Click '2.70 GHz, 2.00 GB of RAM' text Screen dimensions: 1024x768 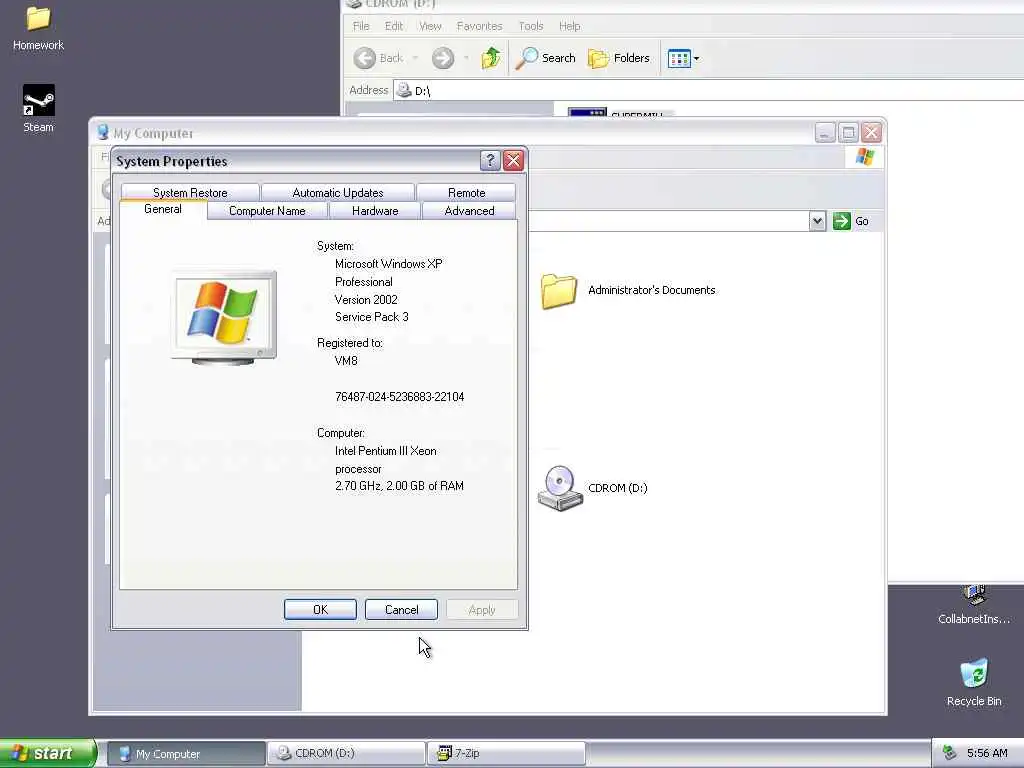point(399,486)
